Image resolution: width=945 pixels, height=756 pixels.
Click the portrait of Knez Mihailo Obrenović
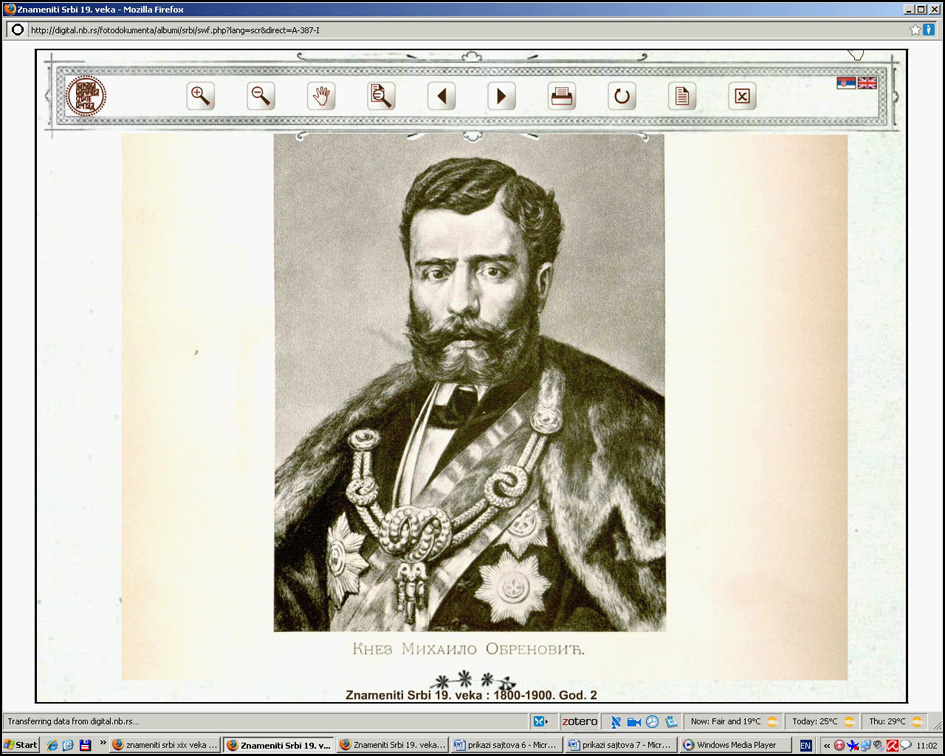[x=469, y=382]
